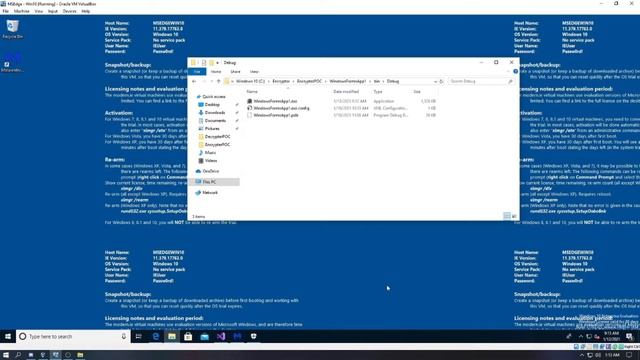Open EncryptedPOC folder in navigation pane
640x360 pixels.
pos(217,144)
